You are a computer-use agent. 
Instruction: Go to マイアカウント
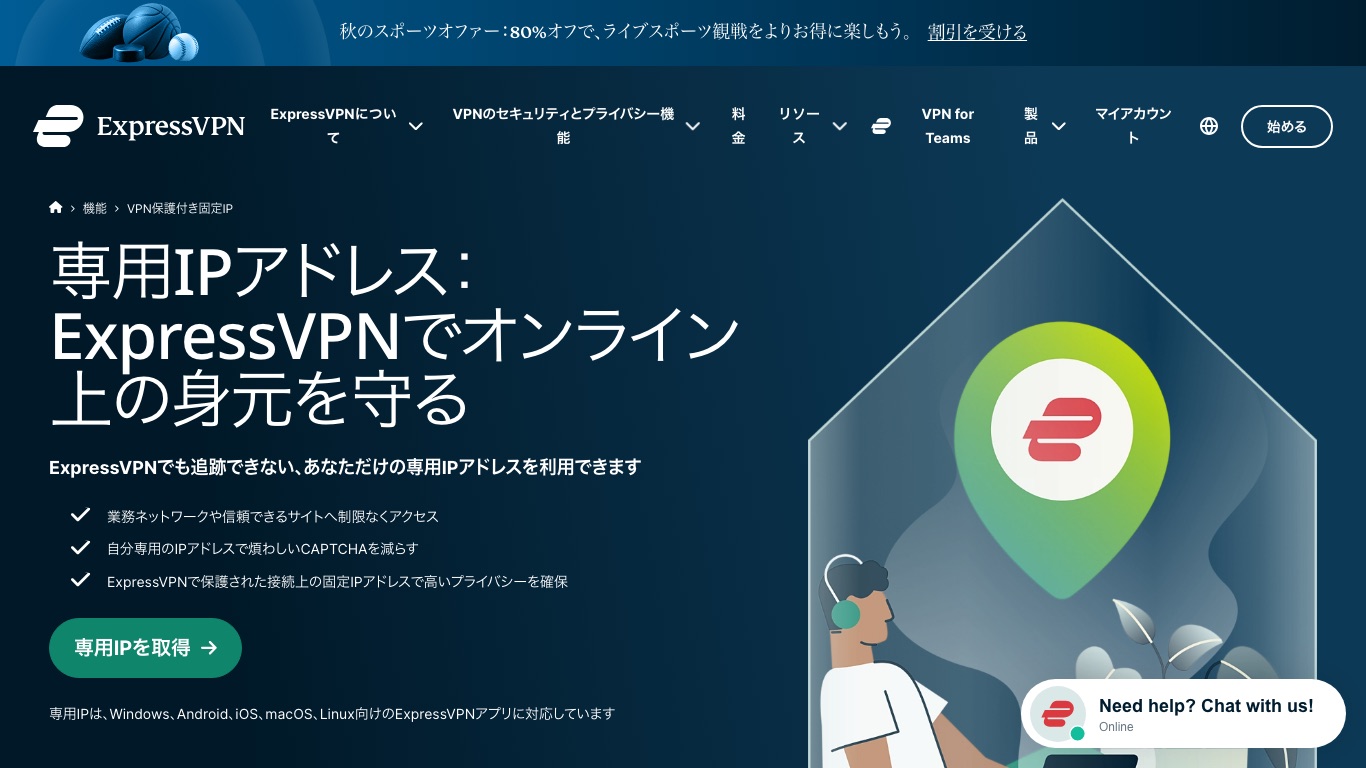point(1133,126)
